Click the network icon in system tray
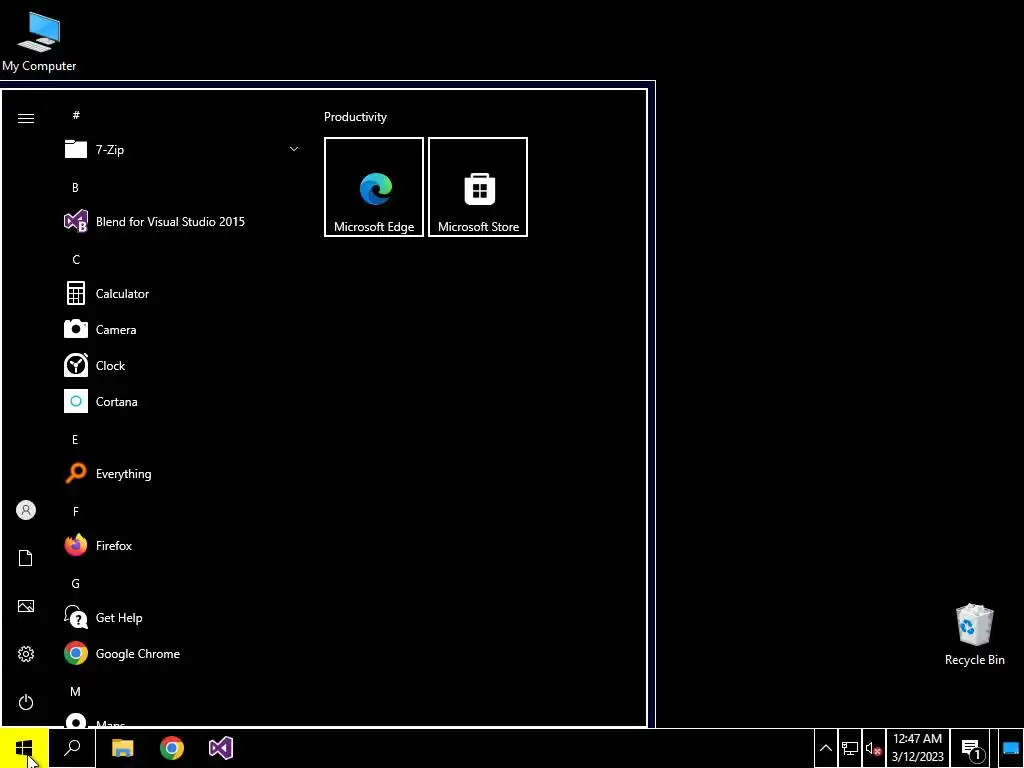 [x=850, y=748]
